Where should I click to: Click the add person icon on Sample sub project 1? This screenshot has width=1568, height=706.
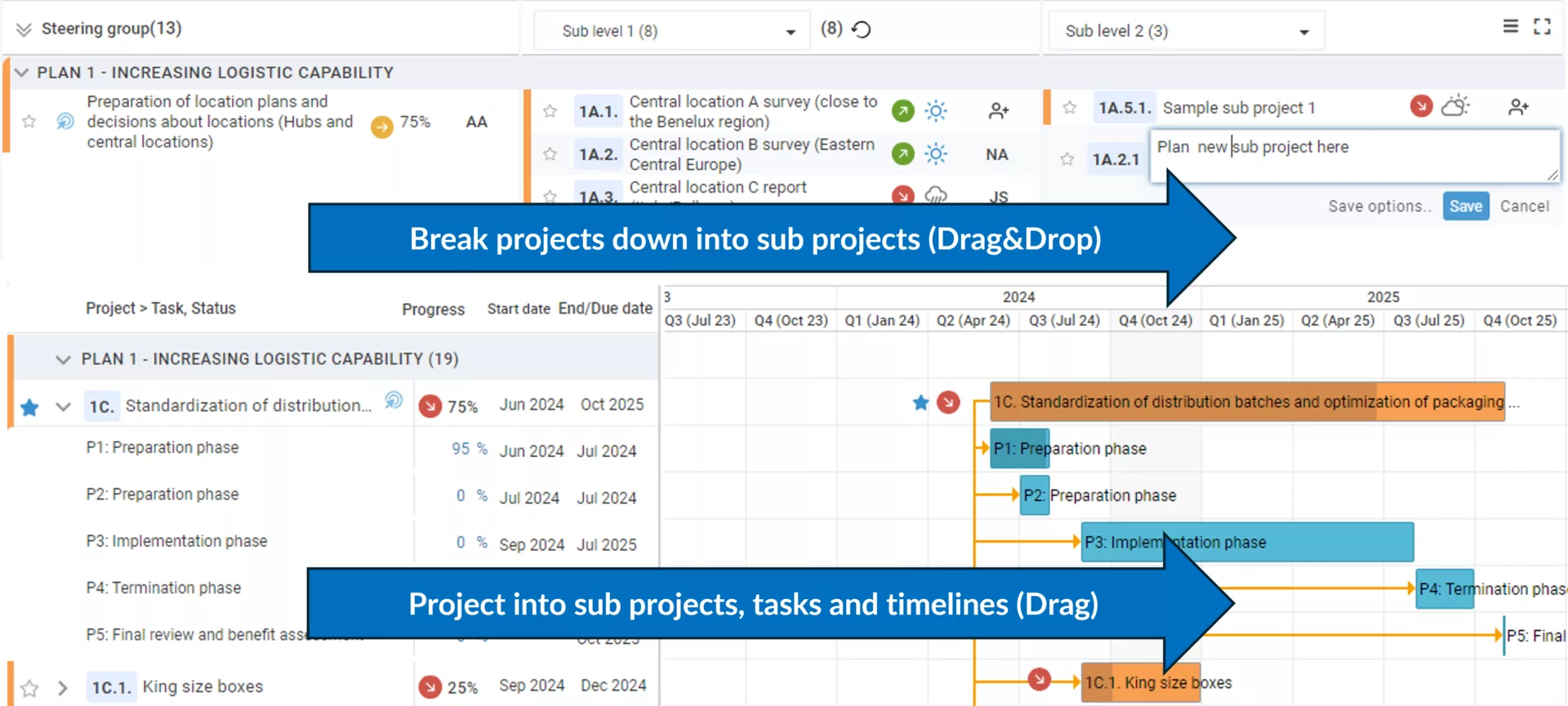[x=1518, y=107]
